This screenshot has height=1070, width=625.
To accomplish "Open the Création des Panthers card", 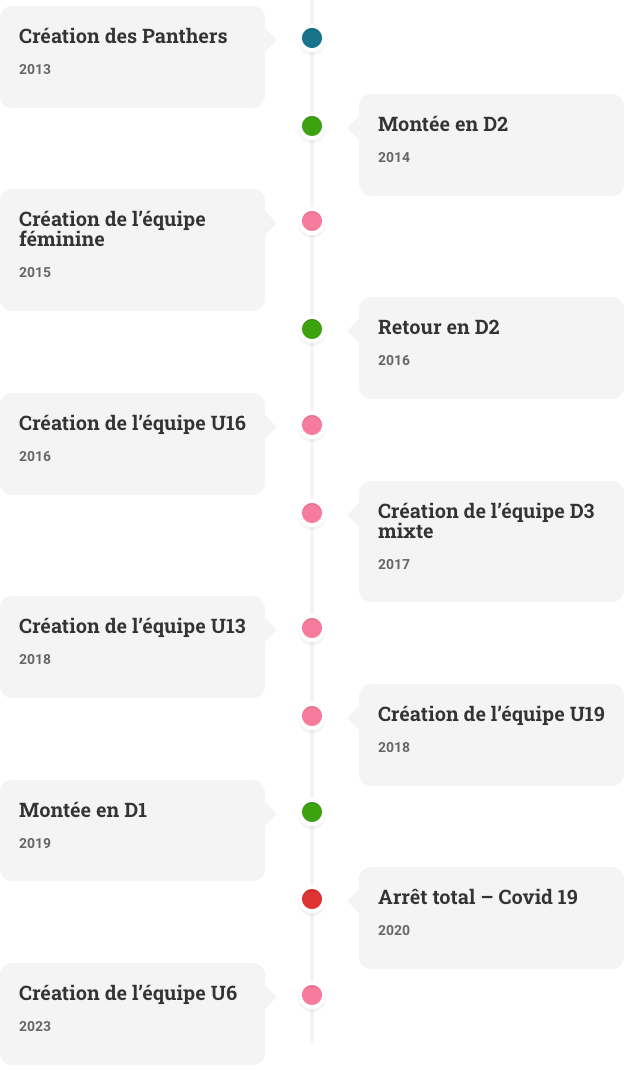I will point(132,57).
